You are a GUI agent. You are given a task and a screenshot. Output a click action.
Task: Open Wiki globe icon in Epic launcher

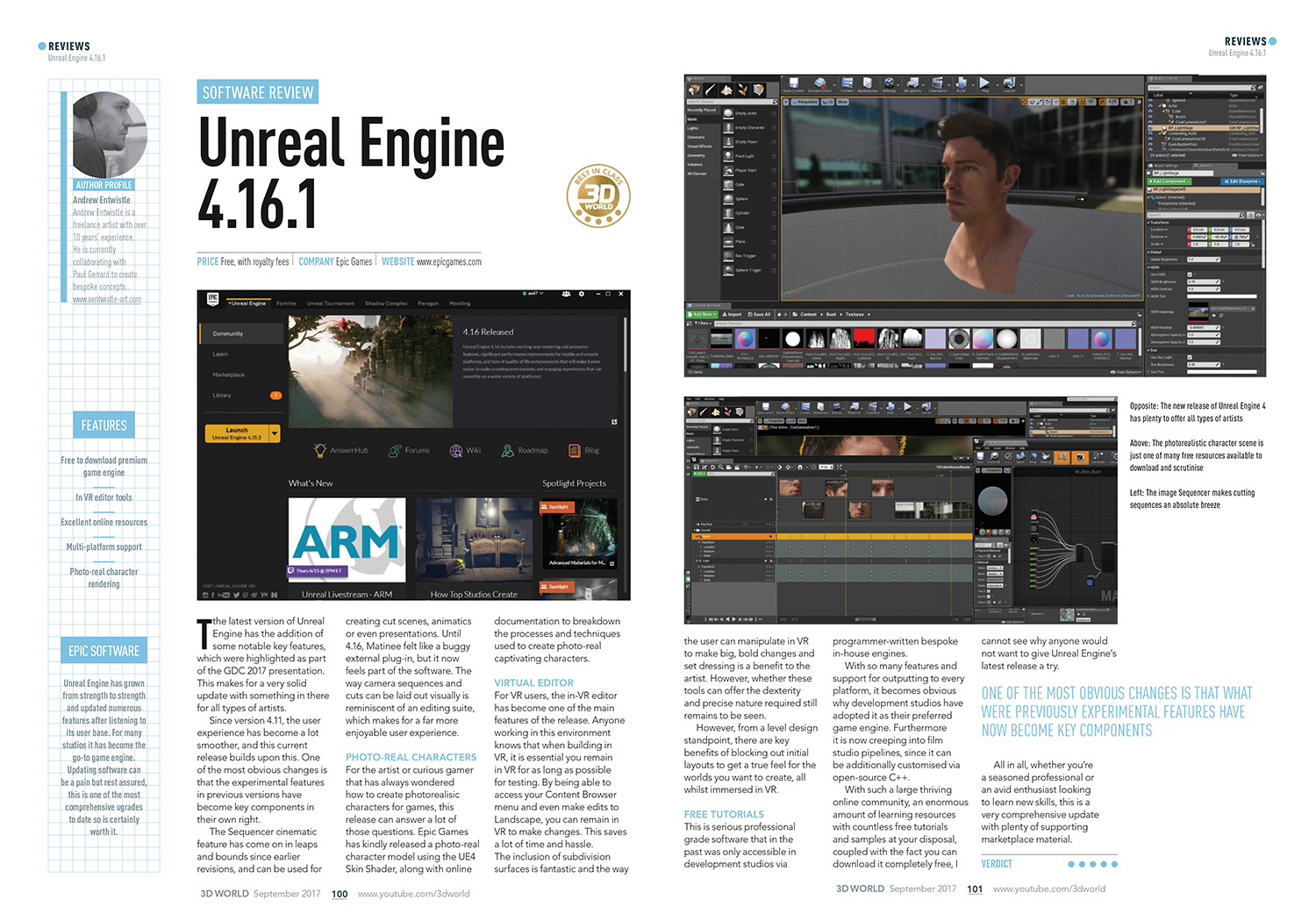click(456, 450)
